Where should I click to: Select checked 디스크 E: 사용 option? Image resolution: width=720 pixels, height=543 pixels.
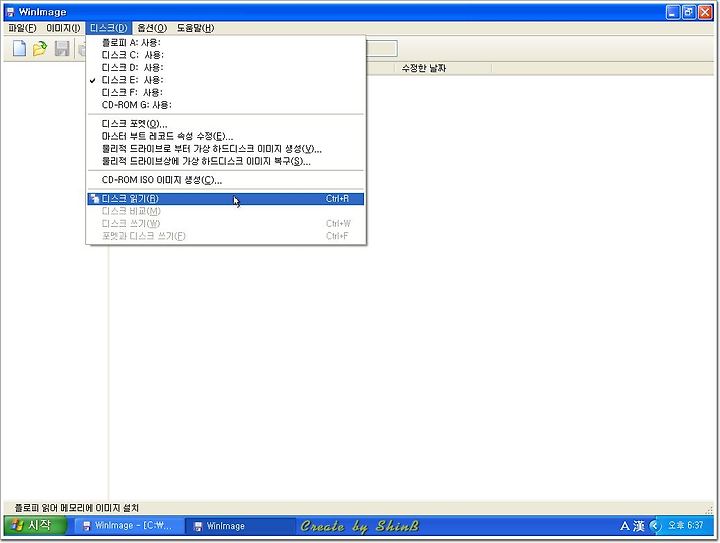pyautogui.click(x=225, y=80)
